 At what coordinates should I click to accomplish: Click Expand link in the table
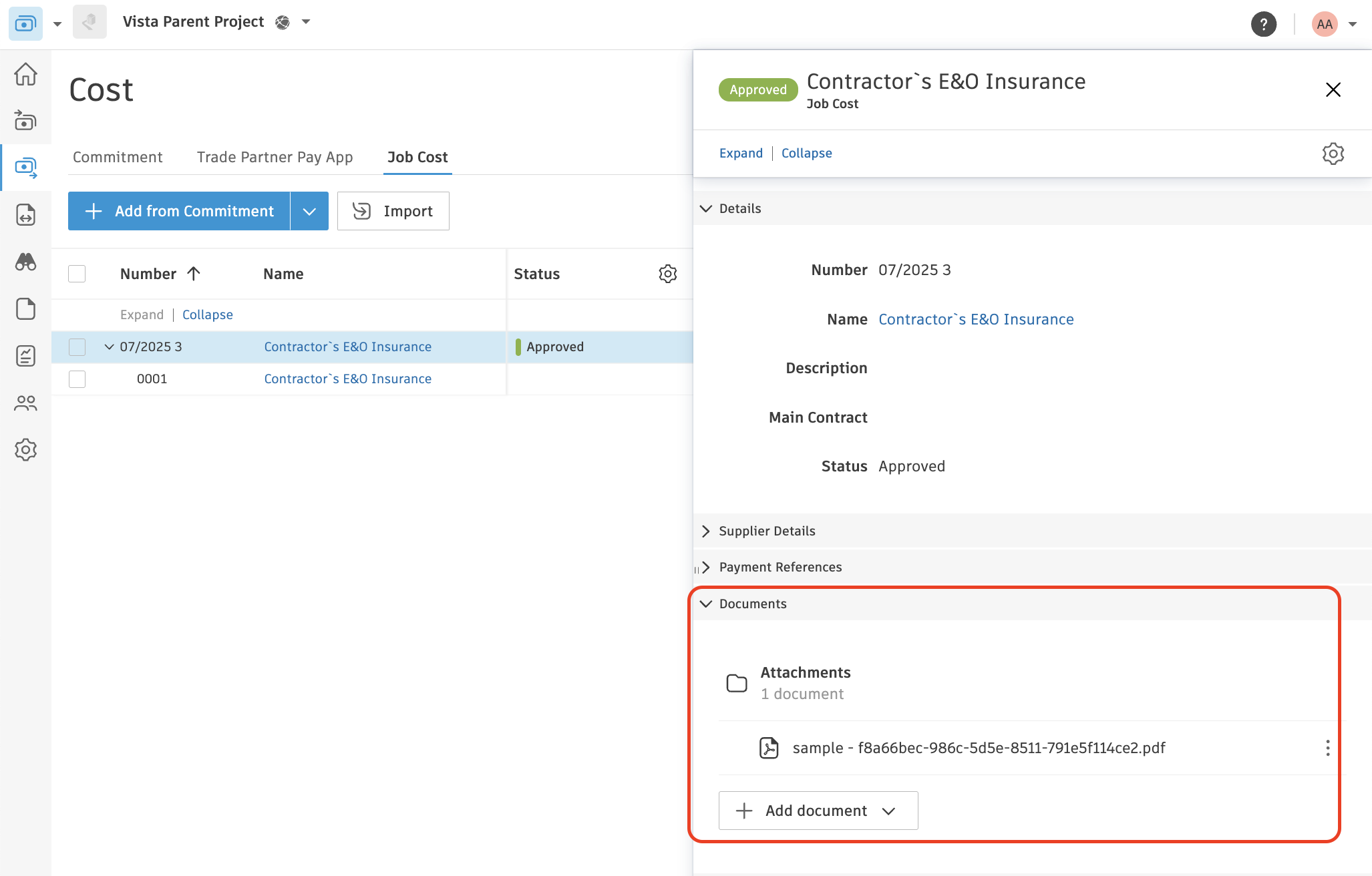coord(142,314)
